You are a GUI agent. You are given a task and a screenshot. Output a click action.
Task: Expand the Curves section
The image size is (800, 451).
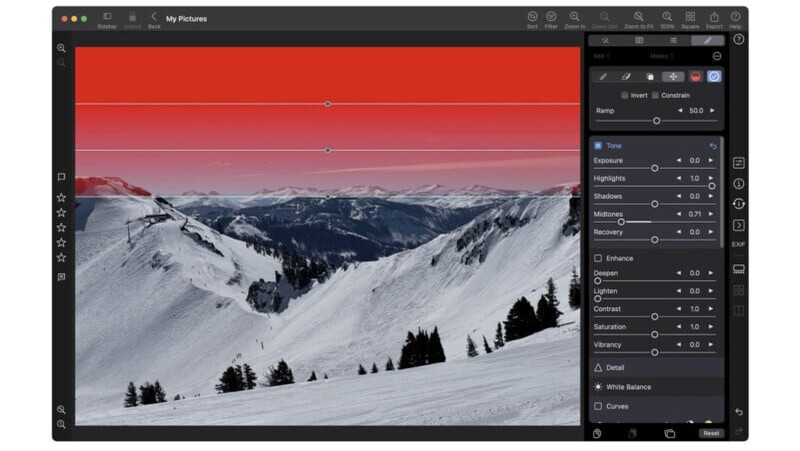coord(617,406)
